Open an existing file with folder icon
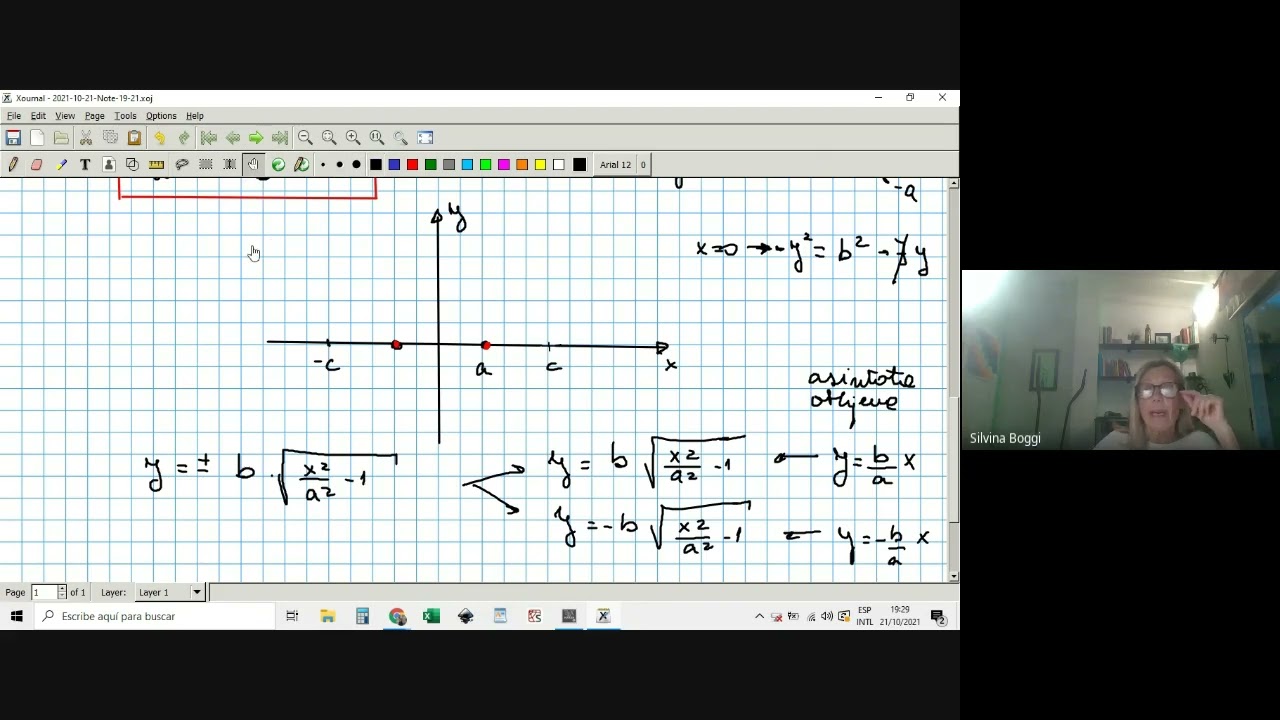Viewport: 1280px width, 720px height. coord(61,138)
